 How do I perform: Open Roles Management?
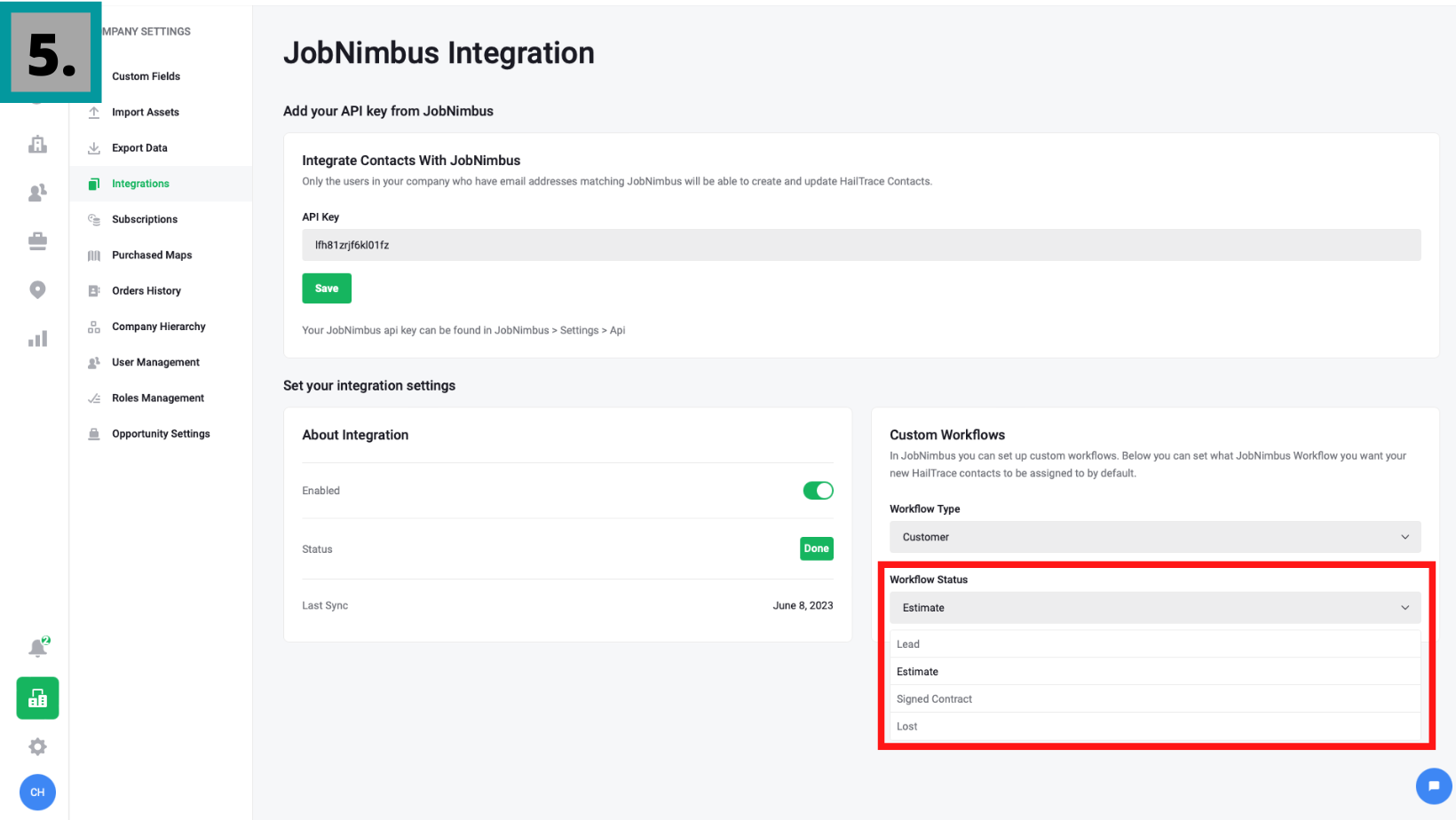pyautogui.click(x=158, y=398)
